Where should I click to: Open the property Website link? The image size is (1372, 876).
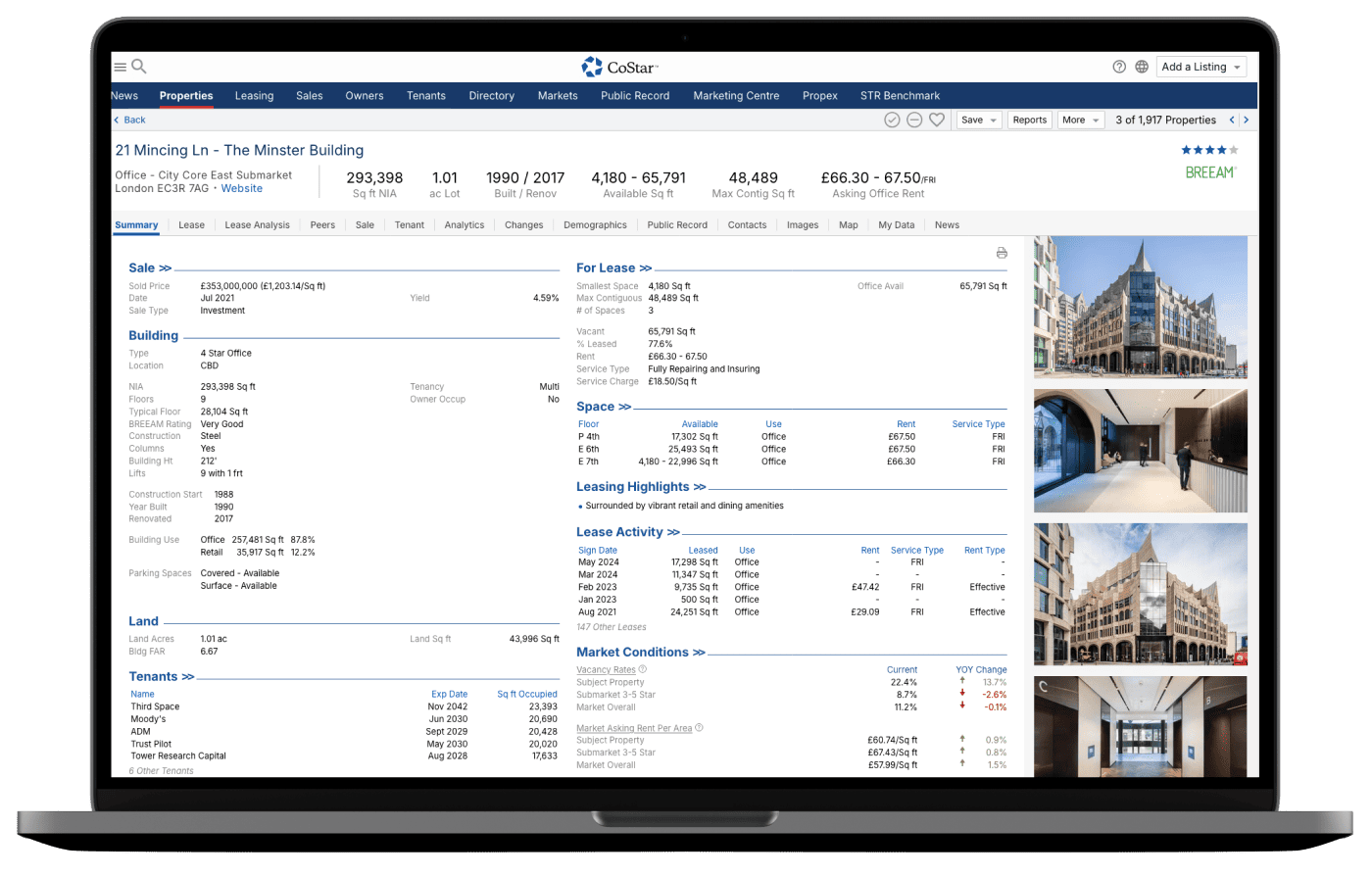tap(241, 188)
